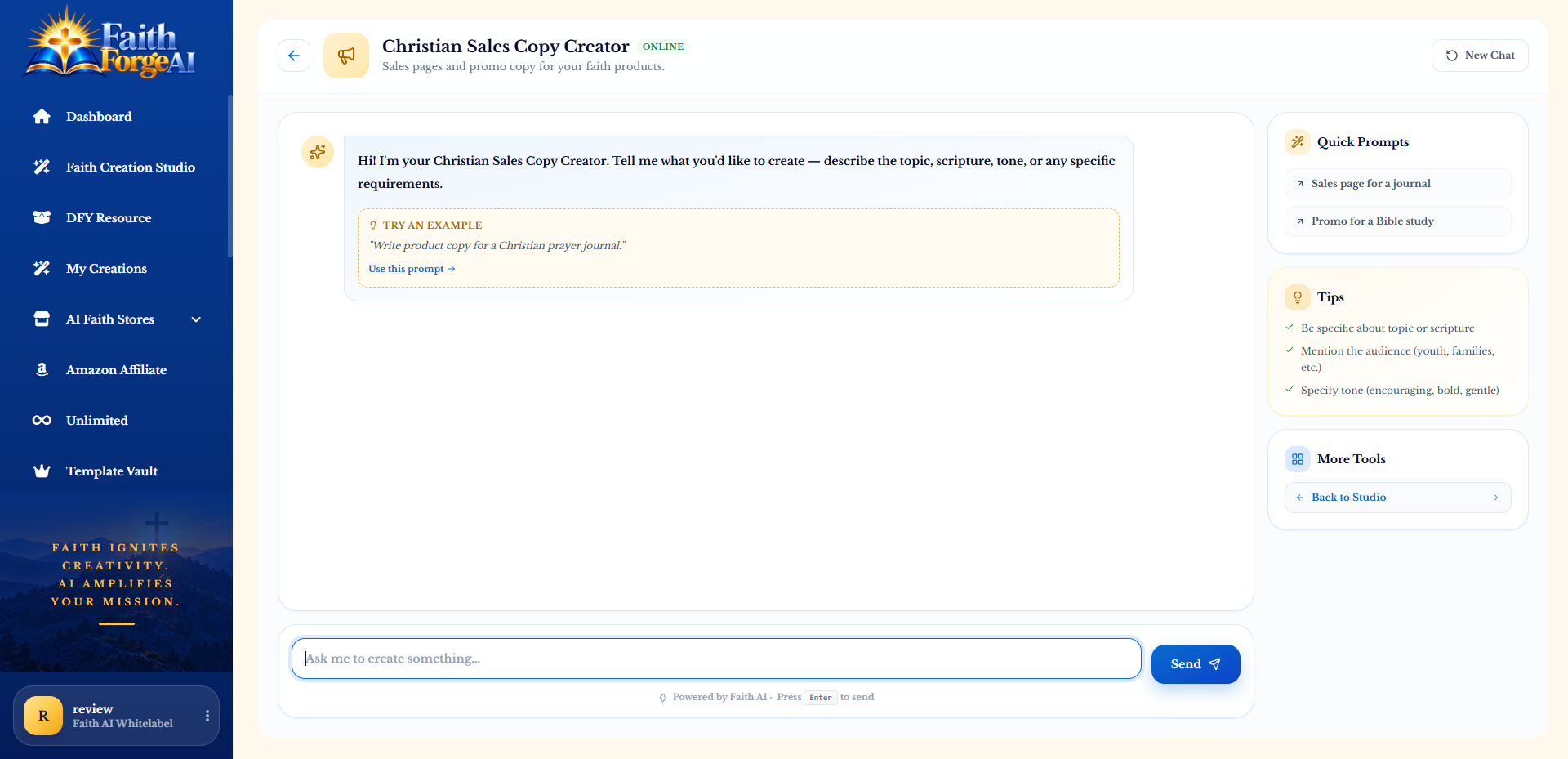Image resolution: width=1568 pixels, height=759 pixels.
Task: Focus the Ask me to create something field
Action: 716,659
